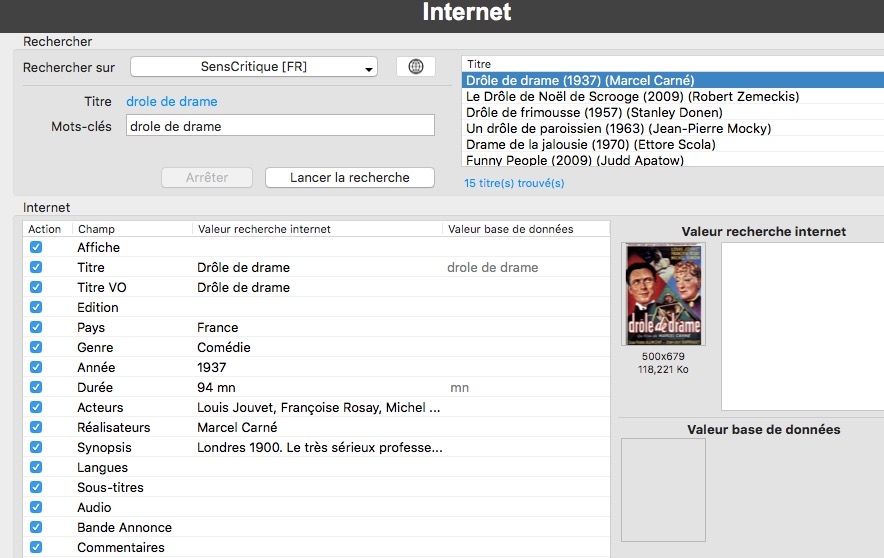Select the Réalisateurs row Marcel Carné value
The height and width of the screenshot is (558, 884).
click(x=237, y=427)
